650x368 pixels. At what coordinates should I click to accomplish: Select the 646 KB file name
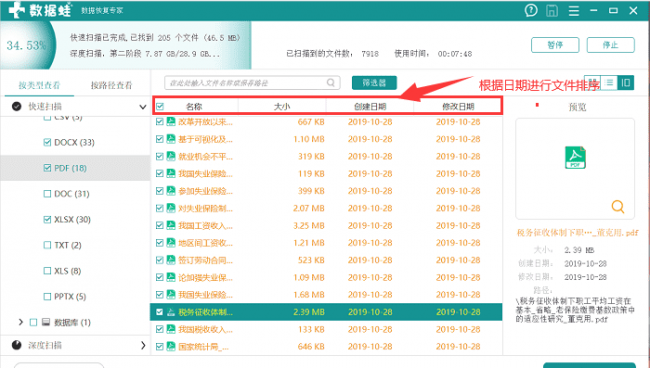pyautogui.click(x=204, y=346)
